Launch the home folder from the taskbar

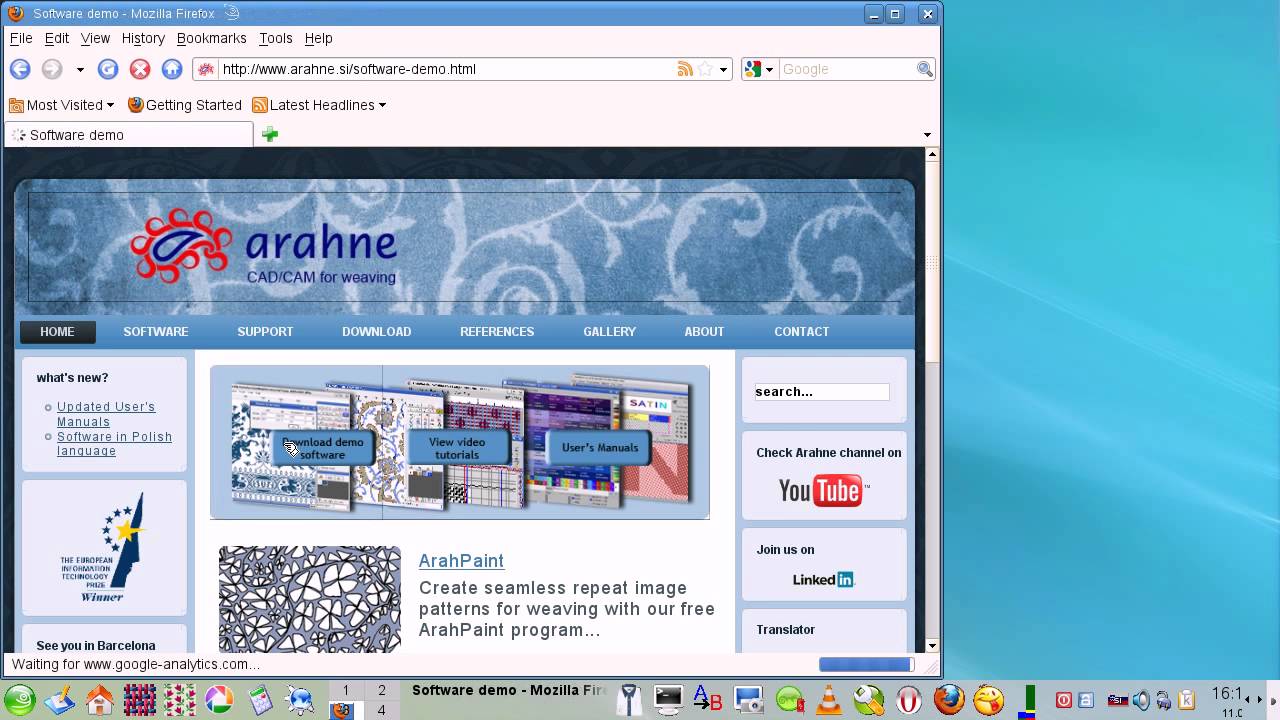(x=99, y=700)
